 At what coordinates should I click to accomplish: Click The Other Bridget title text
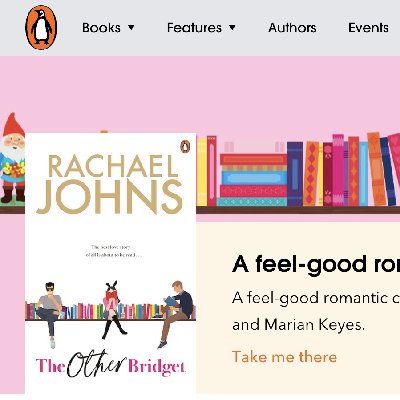pyautogui.click(x=110, y=365)
